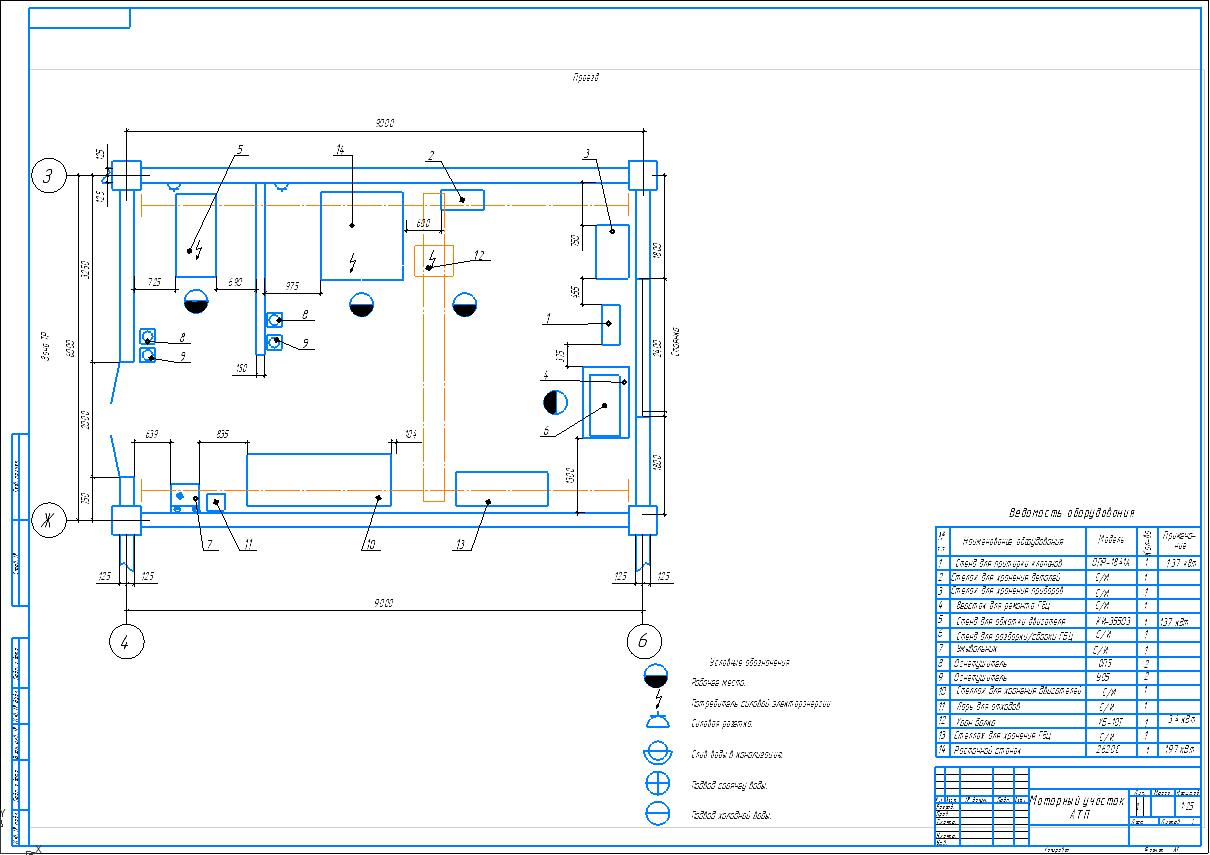Image resolution: width=1210 pixels, height=855 pixels.
Task: Select the 'Условные обозначения' legend heading
Action: (749, 662)
